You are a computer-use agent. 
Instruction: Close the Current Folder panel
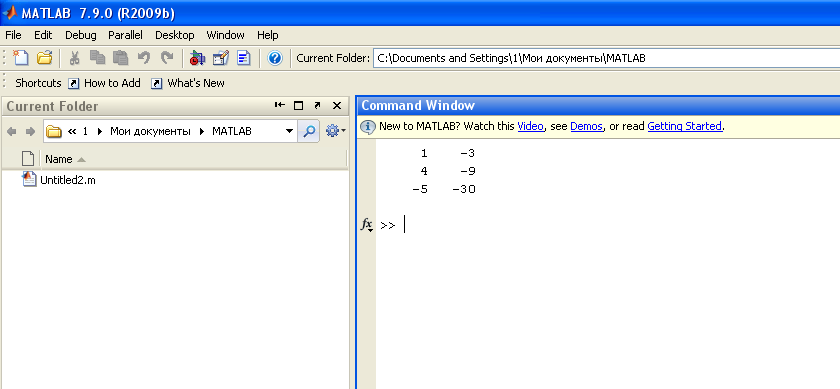pos(337,106)
